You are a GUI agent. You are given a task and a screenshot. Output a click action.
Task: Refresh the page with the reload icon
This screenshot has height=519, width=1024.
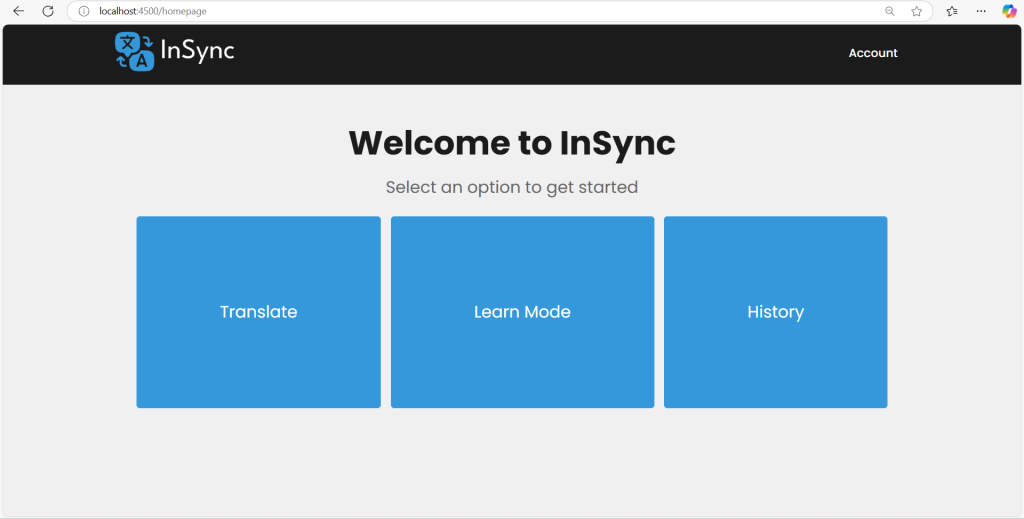[x=47, y=11]
